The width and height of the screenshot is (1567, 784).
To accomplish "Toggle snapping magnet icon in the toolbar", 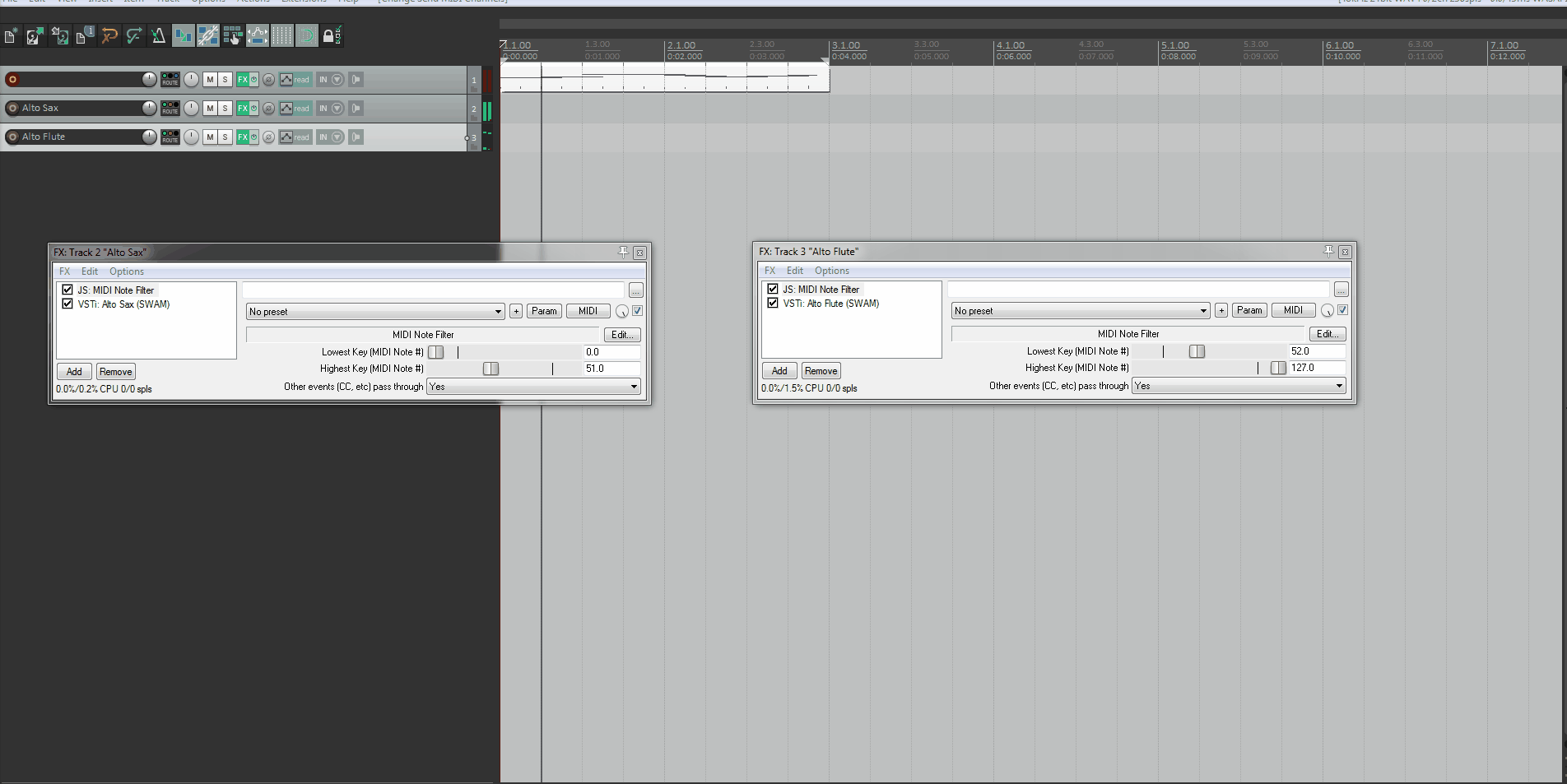I will coord(307,35).
